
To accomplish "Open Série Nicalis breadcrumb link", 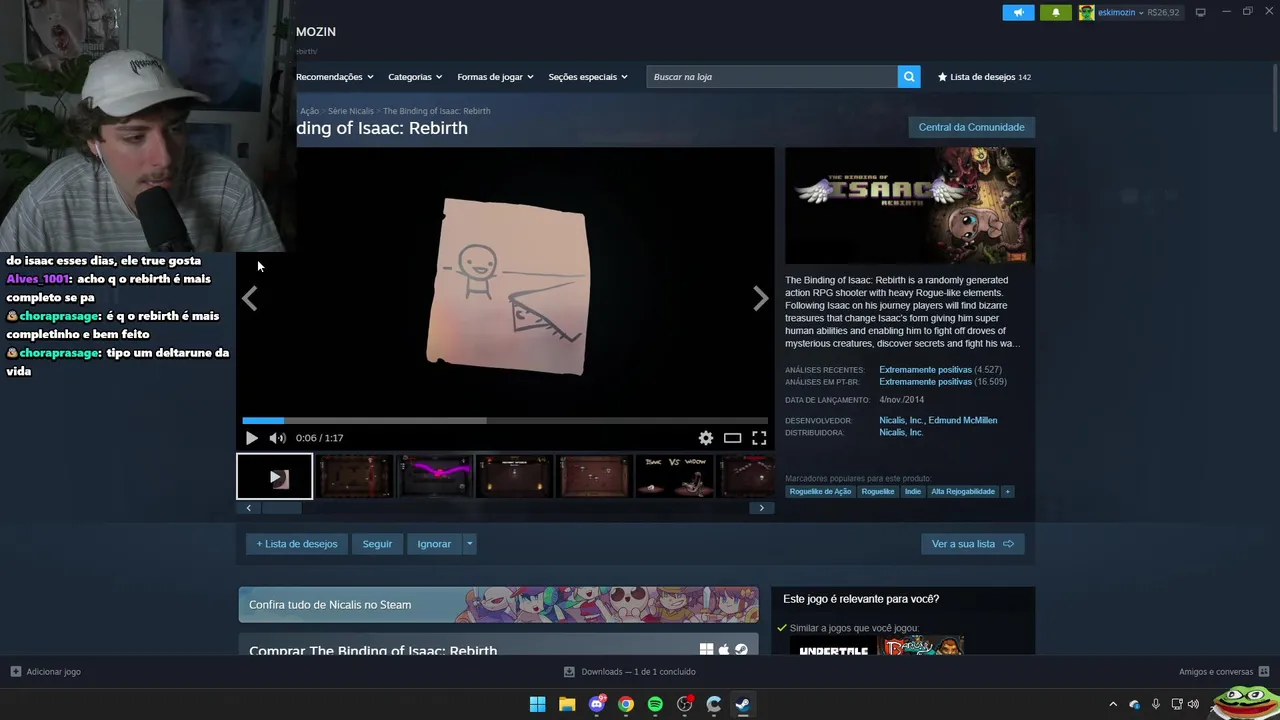I will pos(351,111).
